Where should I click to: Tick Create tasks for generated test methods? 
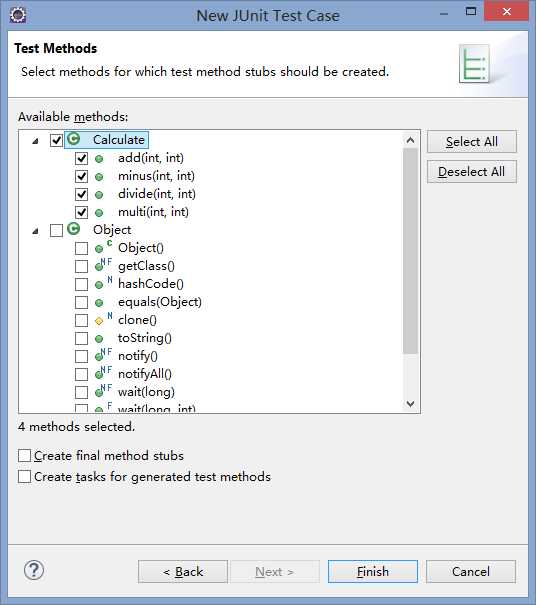(24, 477)
